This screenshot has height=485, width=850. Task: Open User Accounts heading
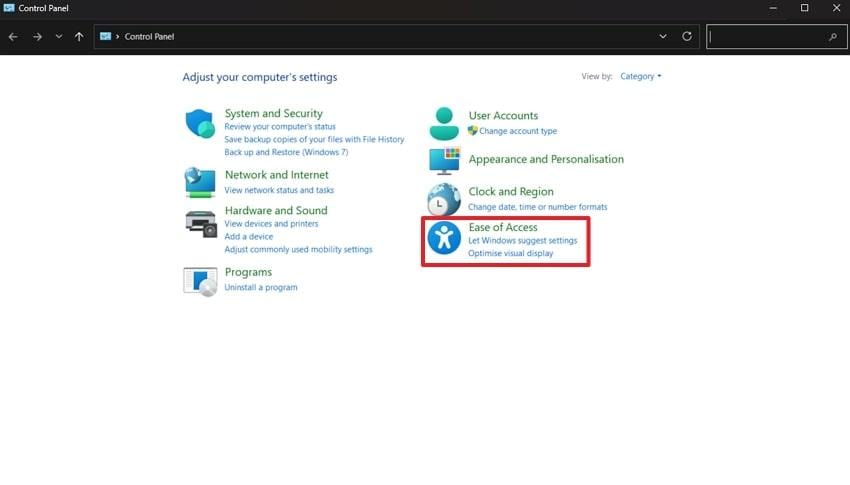(503, 115)
